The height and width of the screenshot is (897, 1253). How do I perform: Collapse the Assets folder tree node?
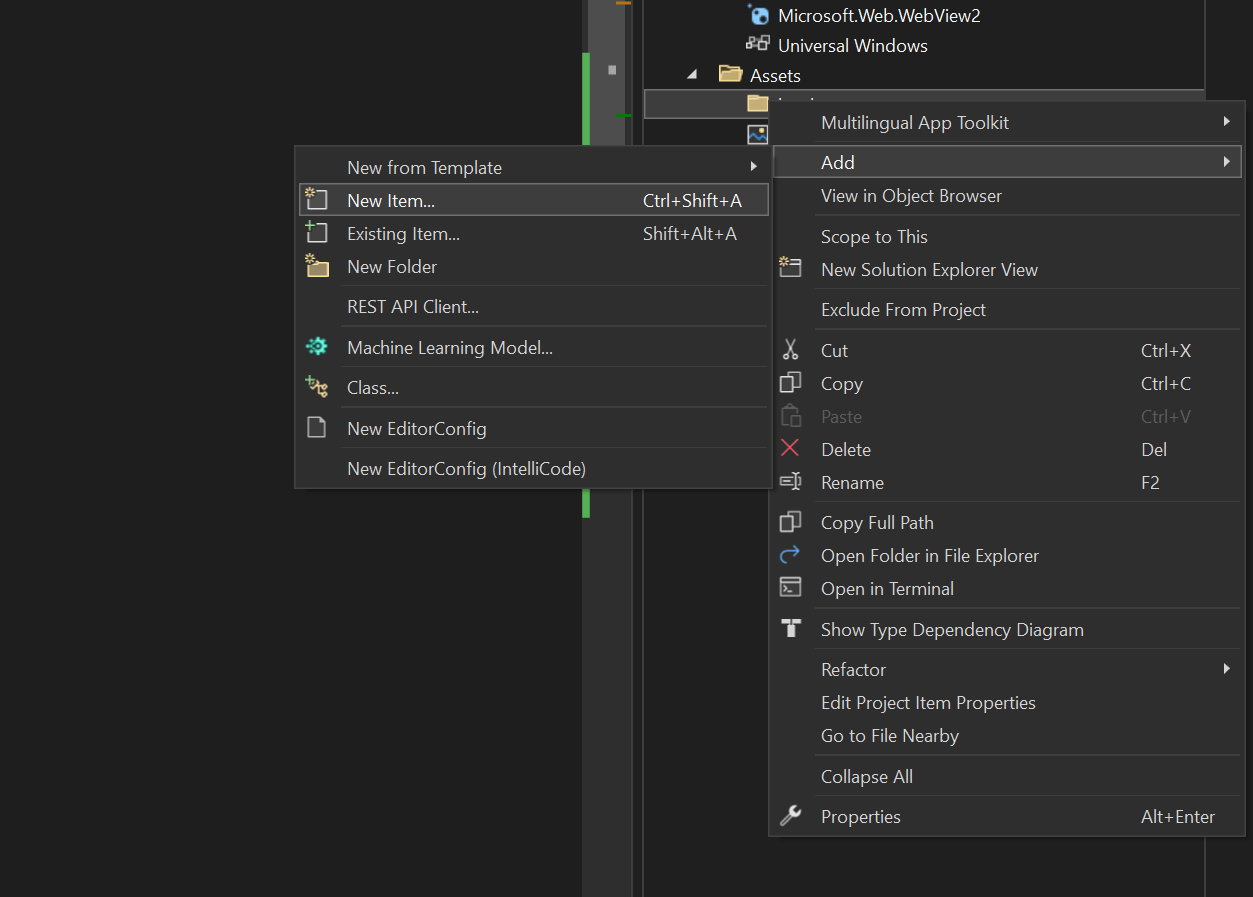tap(692, 75)
